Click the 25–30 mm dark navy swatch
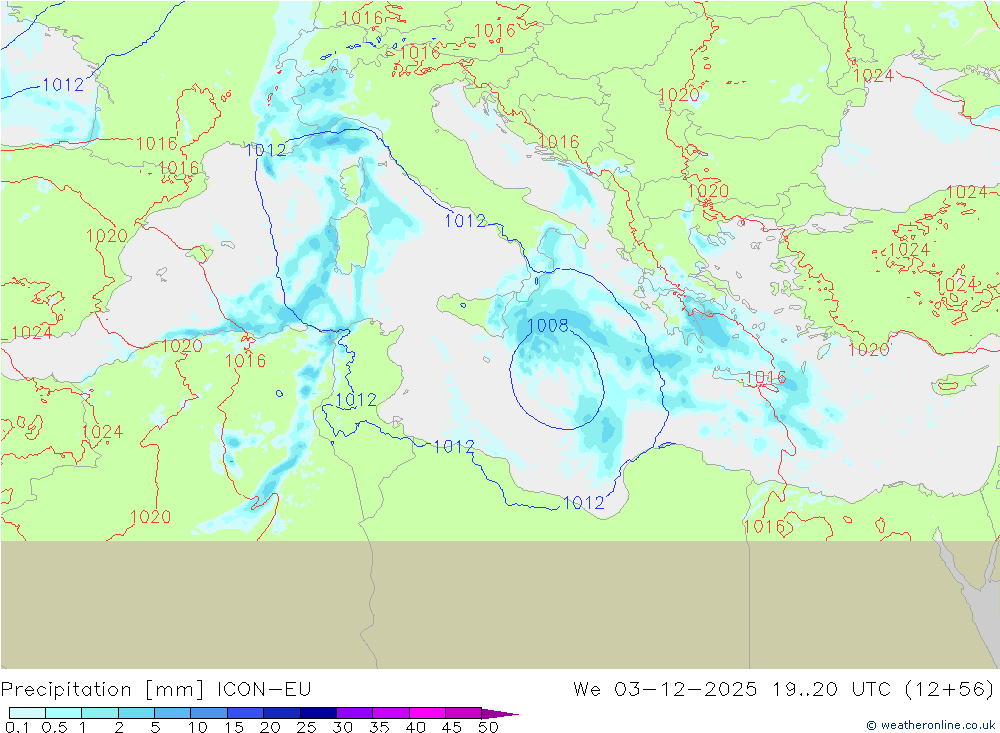The height and width of the screenshot is (733, 1000). pos(318,713)
